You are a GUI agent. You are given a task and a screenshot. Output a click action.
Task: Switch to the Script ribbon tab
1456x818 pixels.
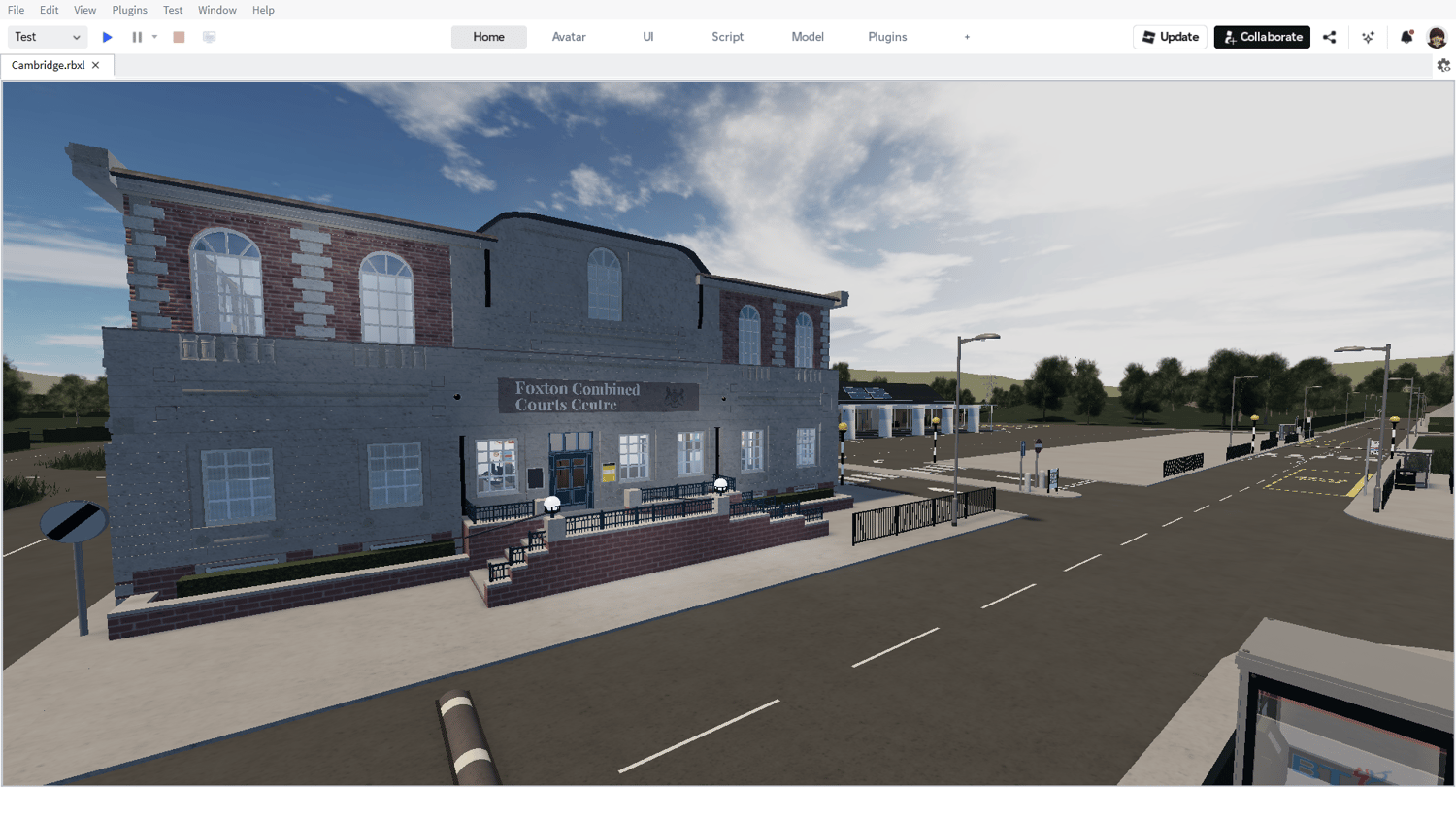[728, 37]
